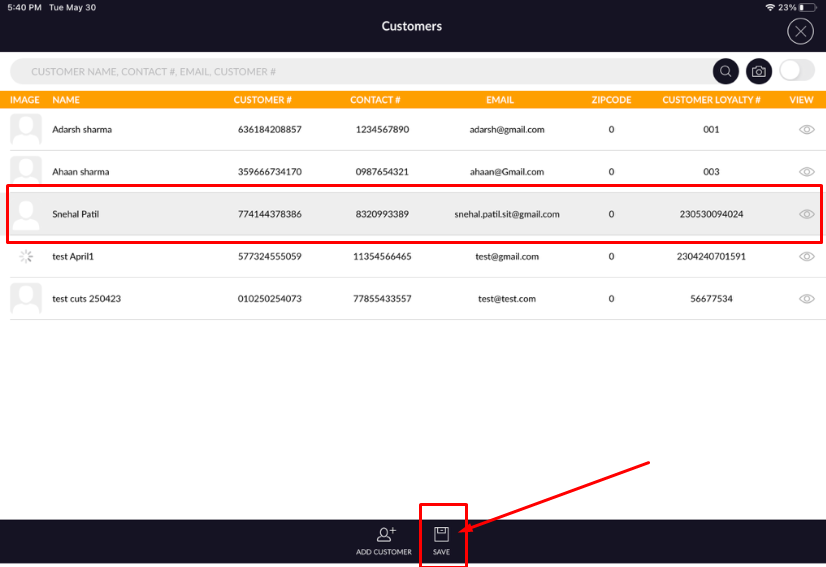Viewport: 826px width, 567px height.
Task: View details for Ahaan sharma
Action: coord(806,172)
